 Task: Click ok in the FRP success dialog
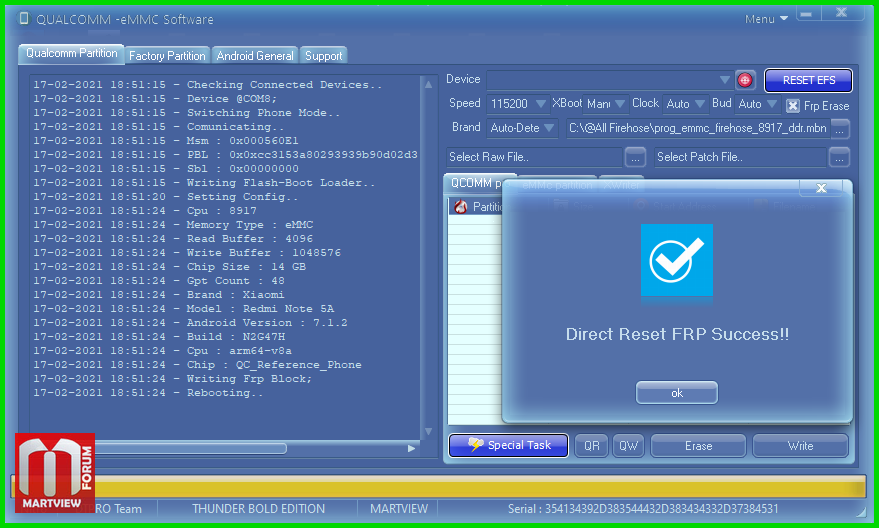(677, 393)
